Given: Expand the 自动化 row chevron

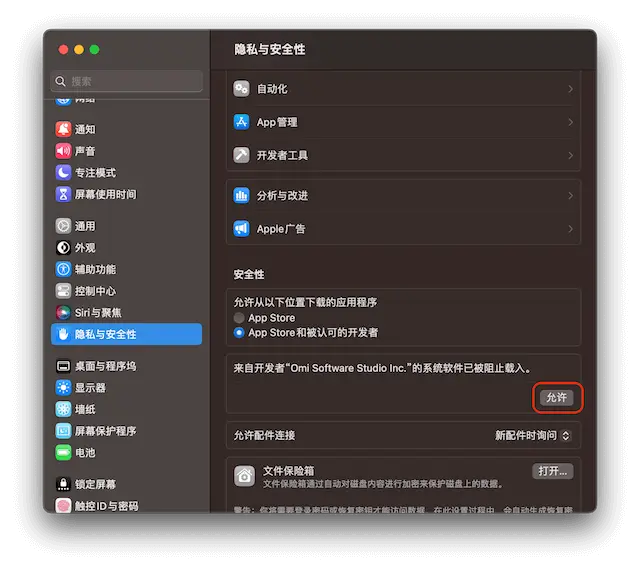Looking at the screenshot, I should point(570,89).
